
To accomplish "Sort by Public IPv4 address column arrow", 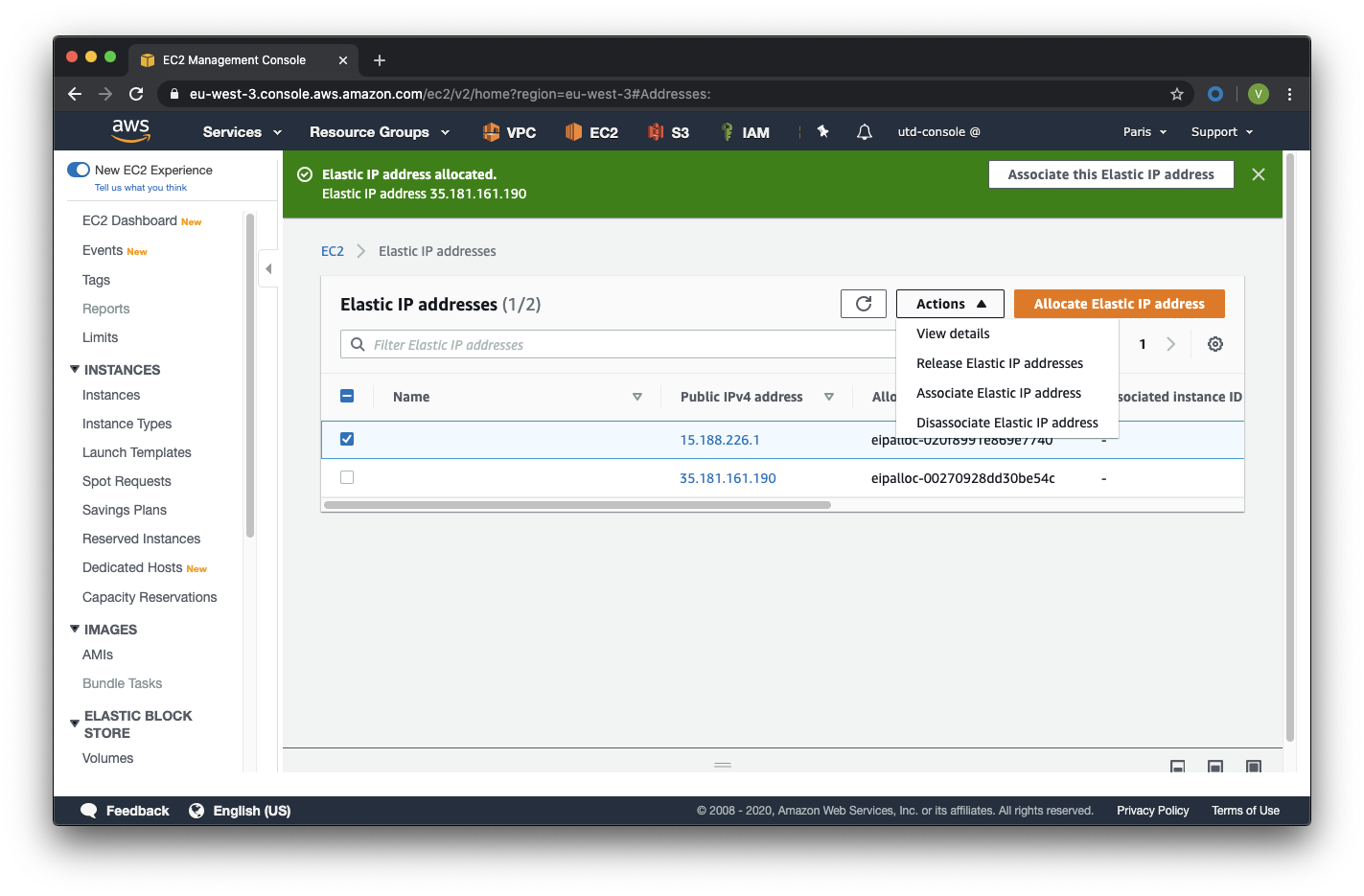I will point(829,397).
